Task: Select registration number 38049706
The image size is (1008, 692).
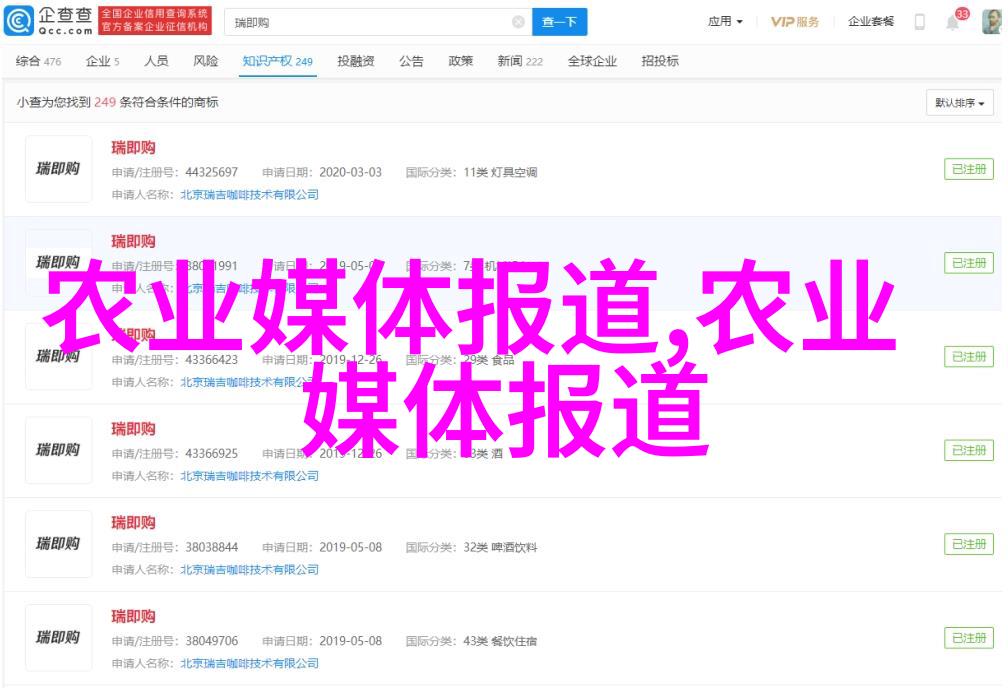Action: [212, 642]
